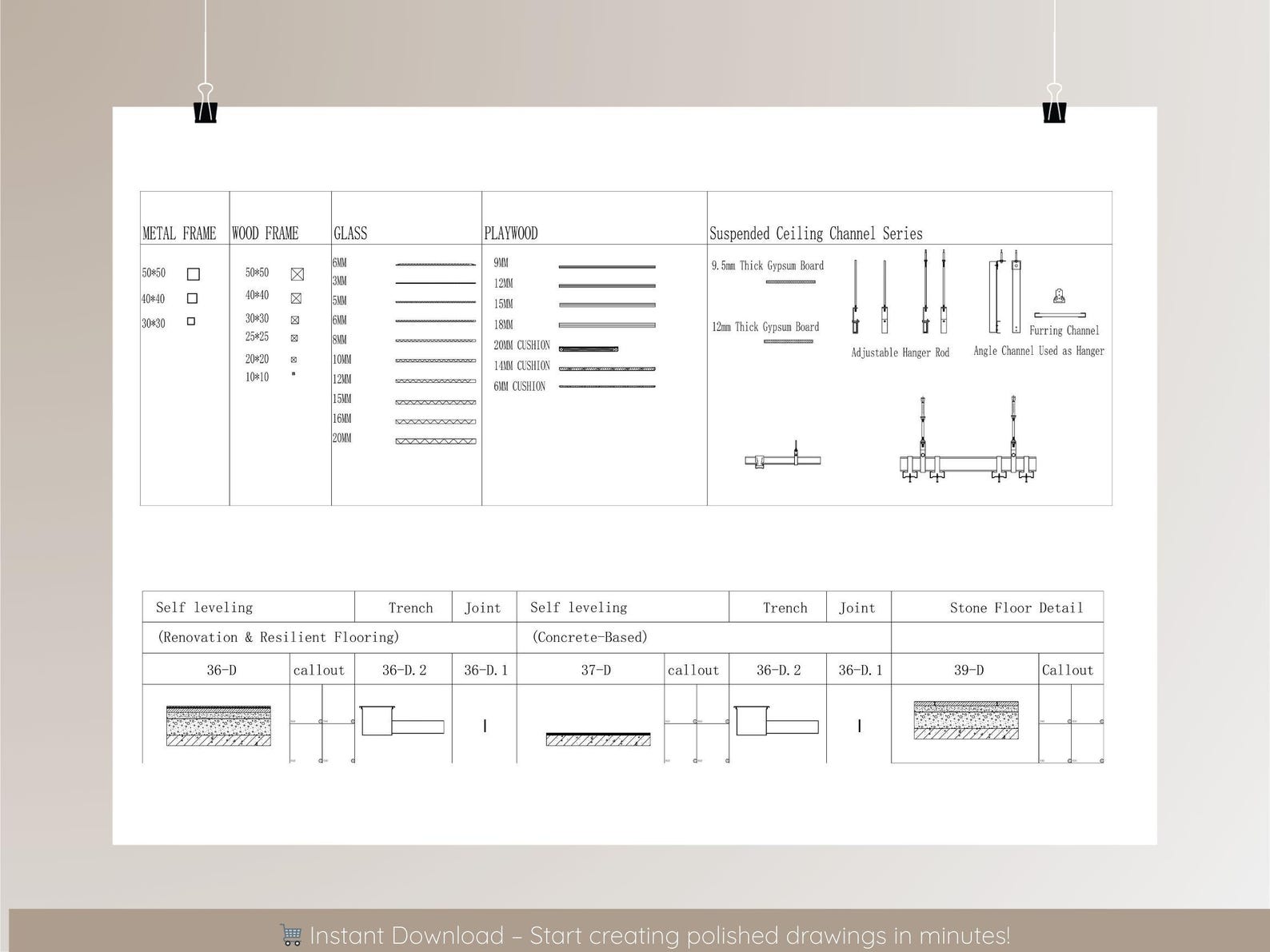Select the wood frame 30*30 crossed square

tap(295, 320)
